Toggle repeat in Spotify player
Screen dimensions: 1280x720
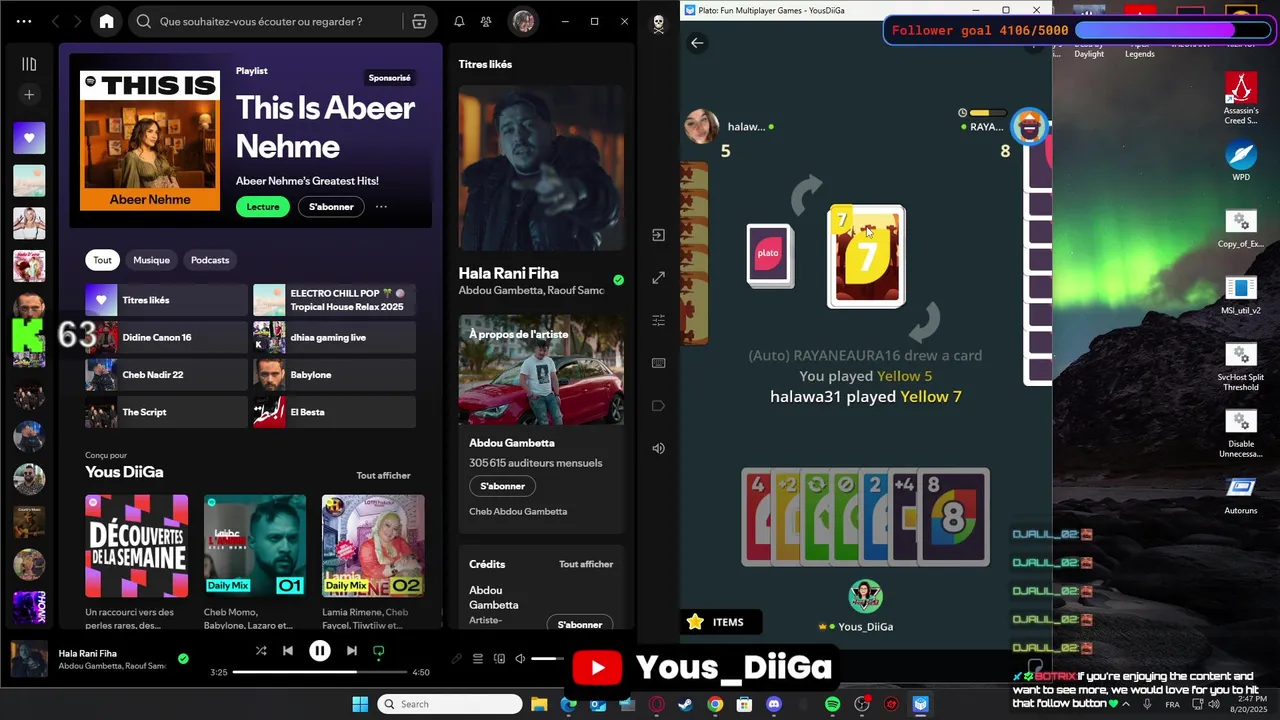[x=378, y=651]
